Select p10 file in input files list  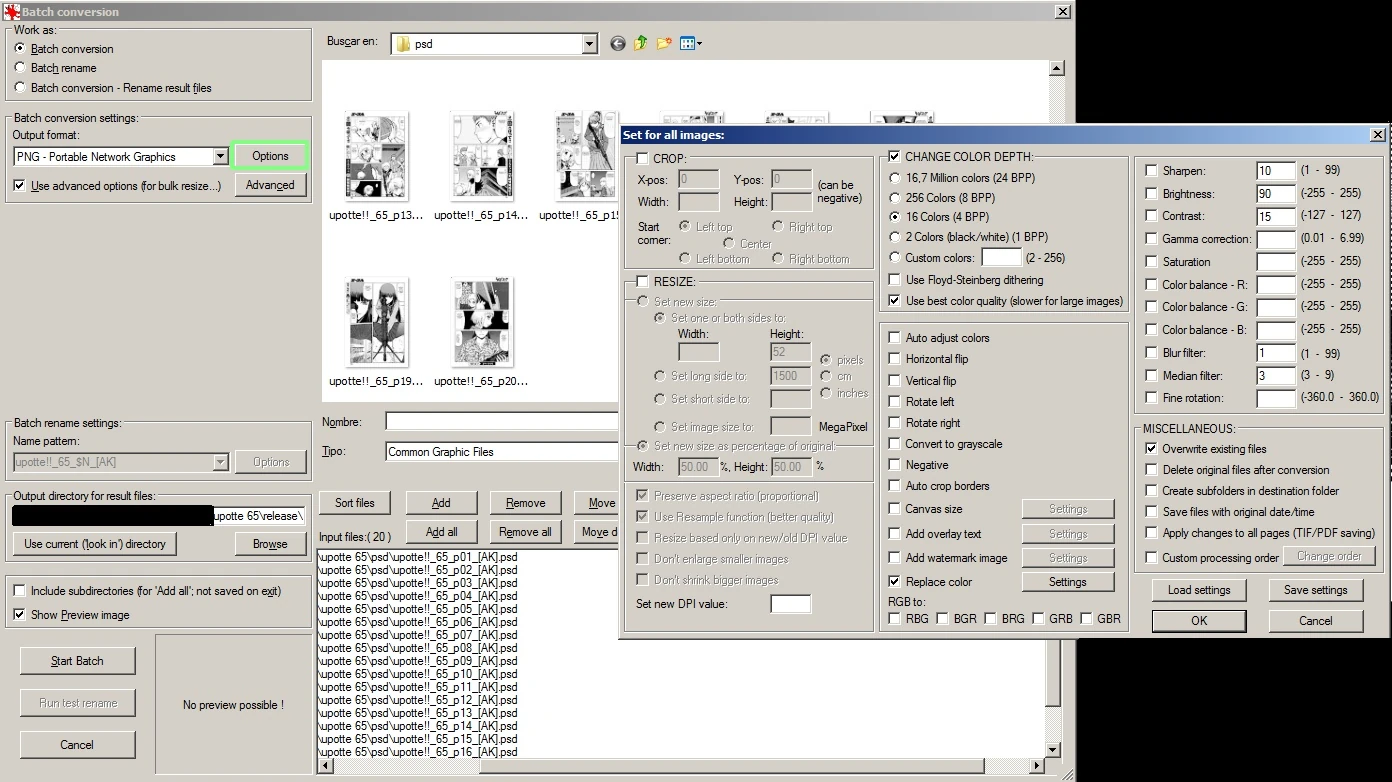click(418, 674)
